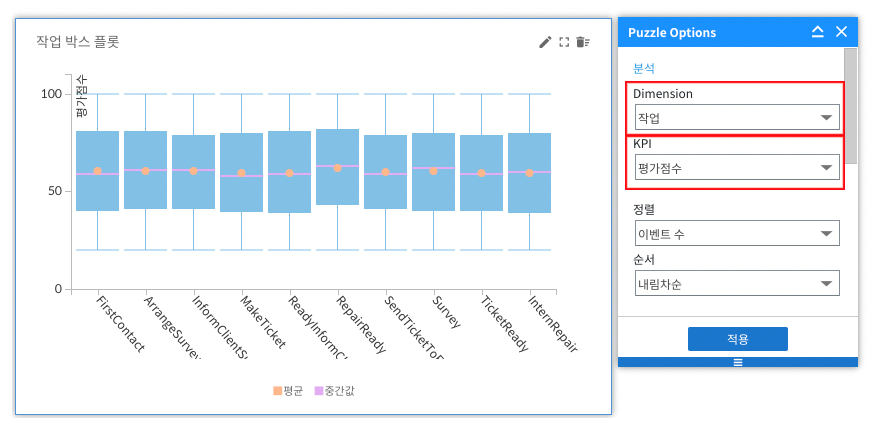Toggle the 중간값 legend series
The height and width of the screenshot is (430, 872).
coord(334,390)
